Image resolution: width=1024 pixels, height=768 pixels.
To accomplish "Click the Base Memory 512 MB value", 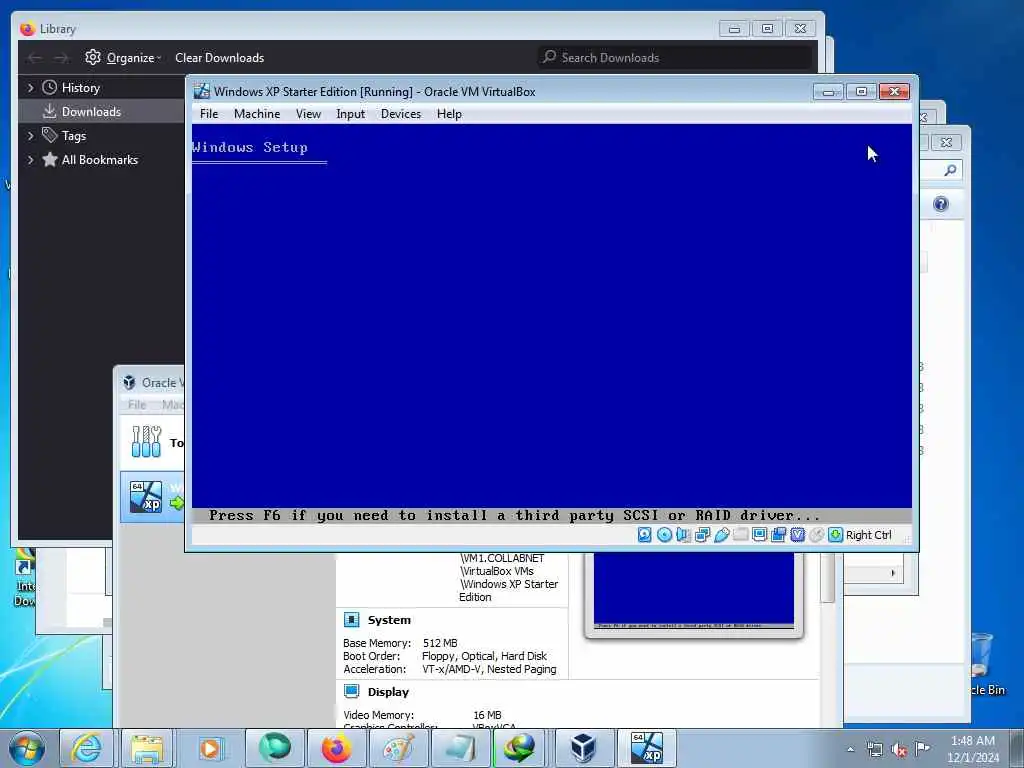I will point(440,643).
